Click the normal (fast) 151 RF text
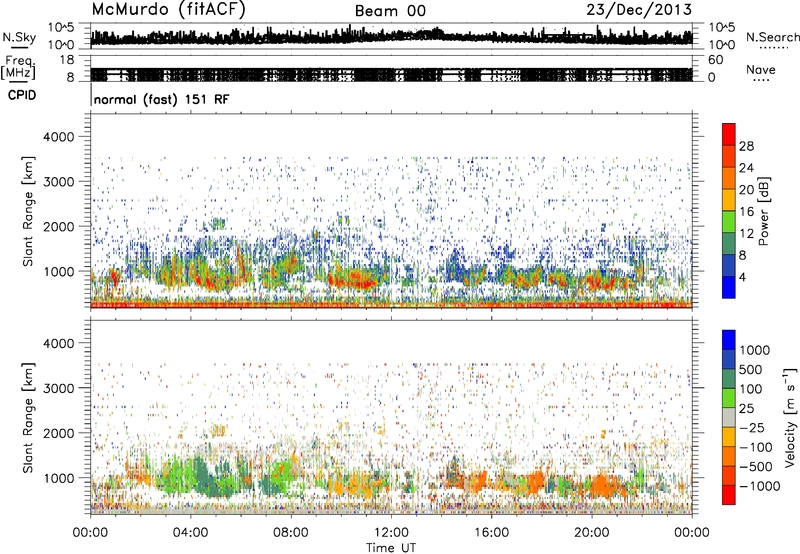This screenshot has height=554, width=800. [x=161, y=99]
